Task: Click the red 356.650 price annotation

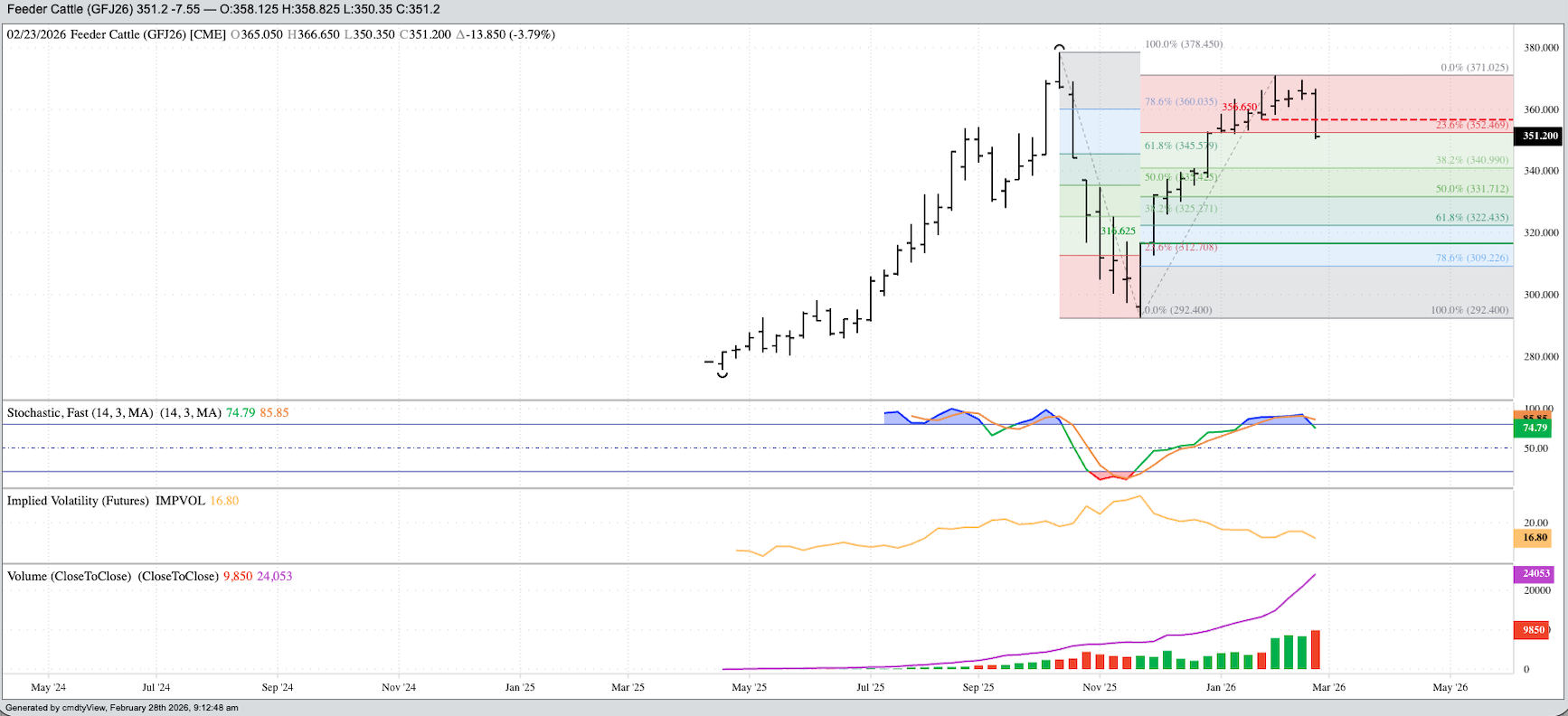Action: [1239, 107]
